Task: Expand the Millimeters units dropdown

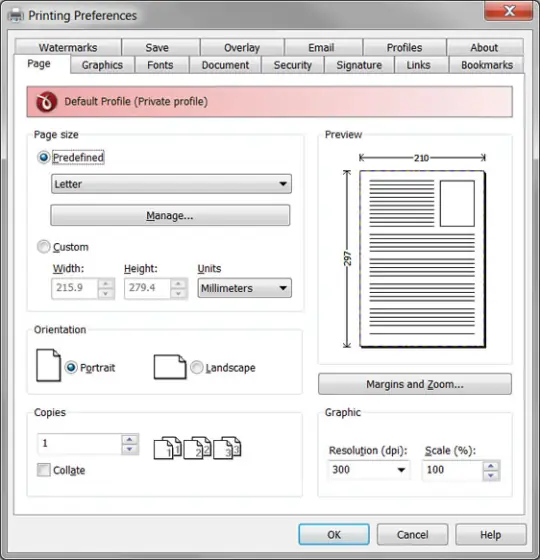Action: pos(245,288)
